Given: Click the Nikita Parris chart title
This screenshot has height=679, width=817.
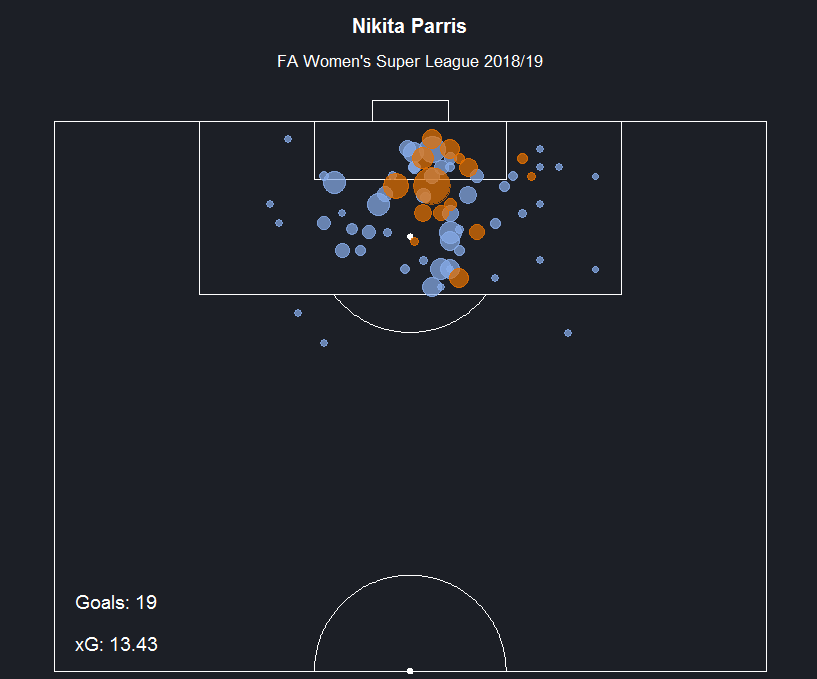Looking at the screenshot, I should point(409,26).
